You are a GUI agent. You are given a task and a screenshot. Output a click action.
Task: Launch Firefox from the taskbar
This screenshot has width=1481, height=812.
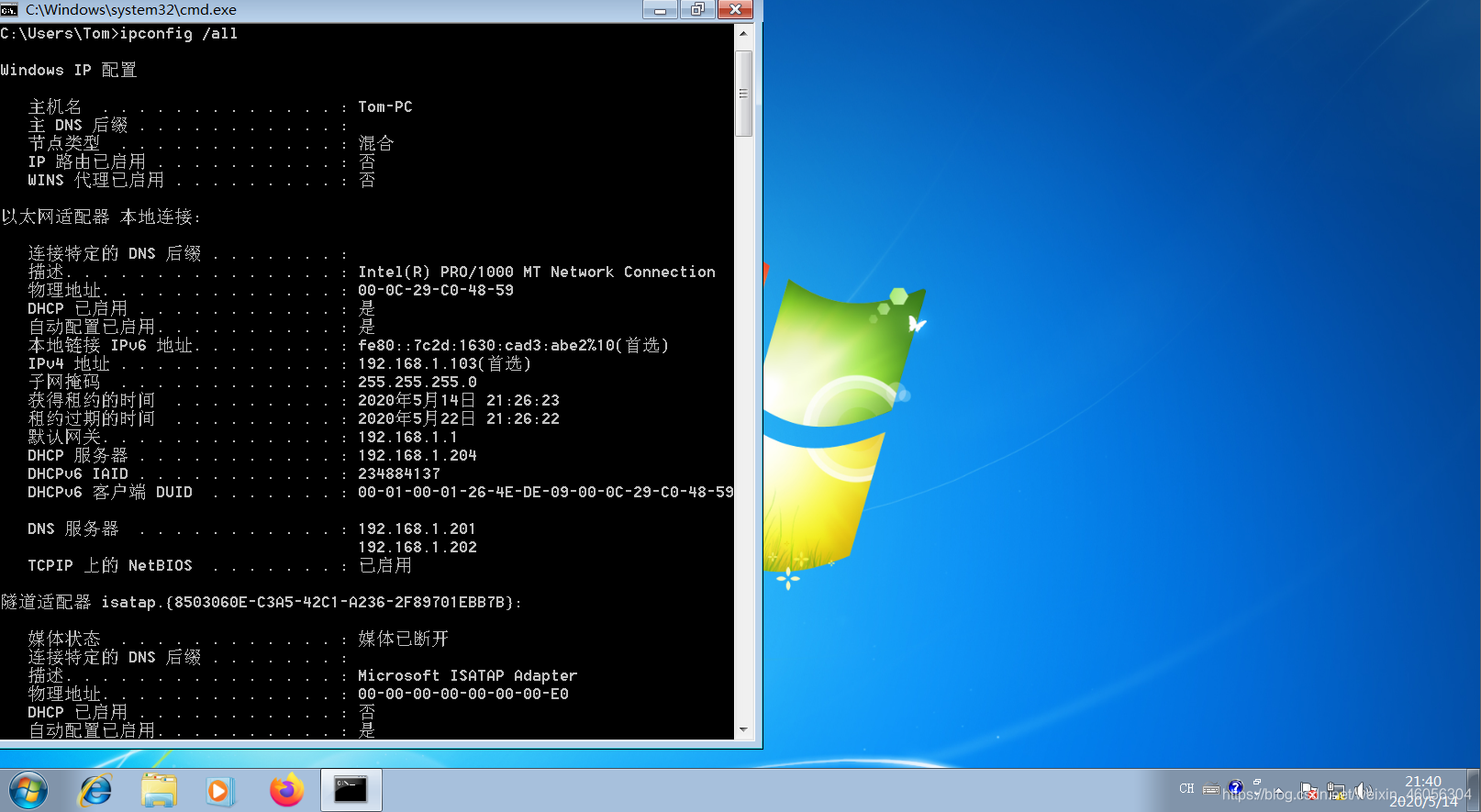[286, 790]
